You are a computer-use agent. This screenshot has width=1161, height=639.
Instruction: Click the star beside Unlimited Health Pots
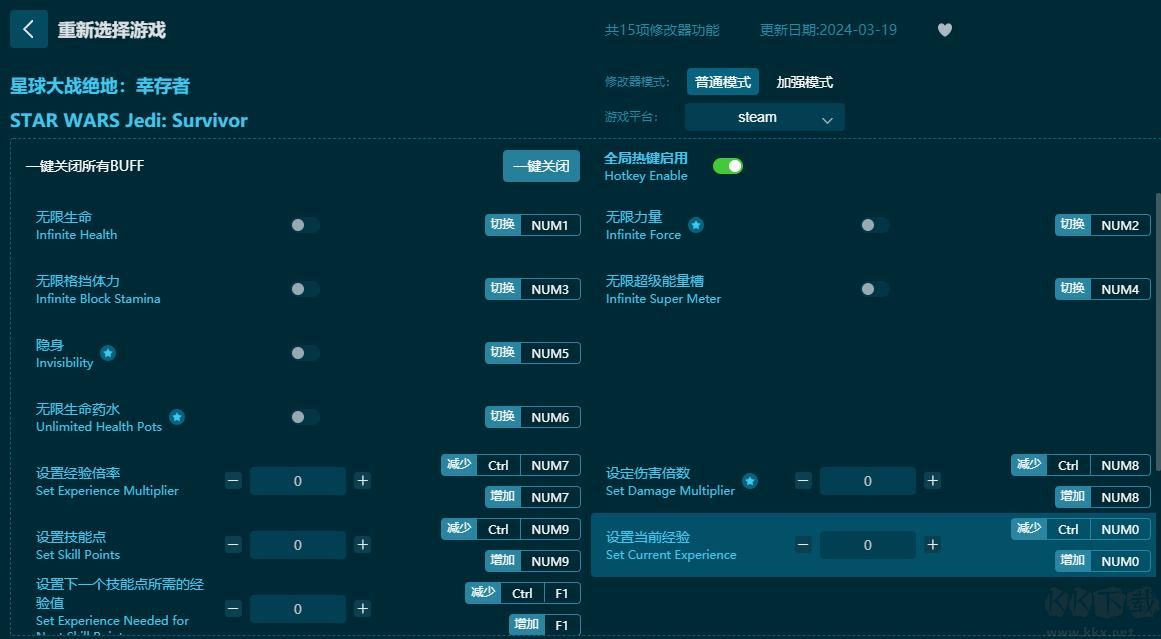coord(177,418)
